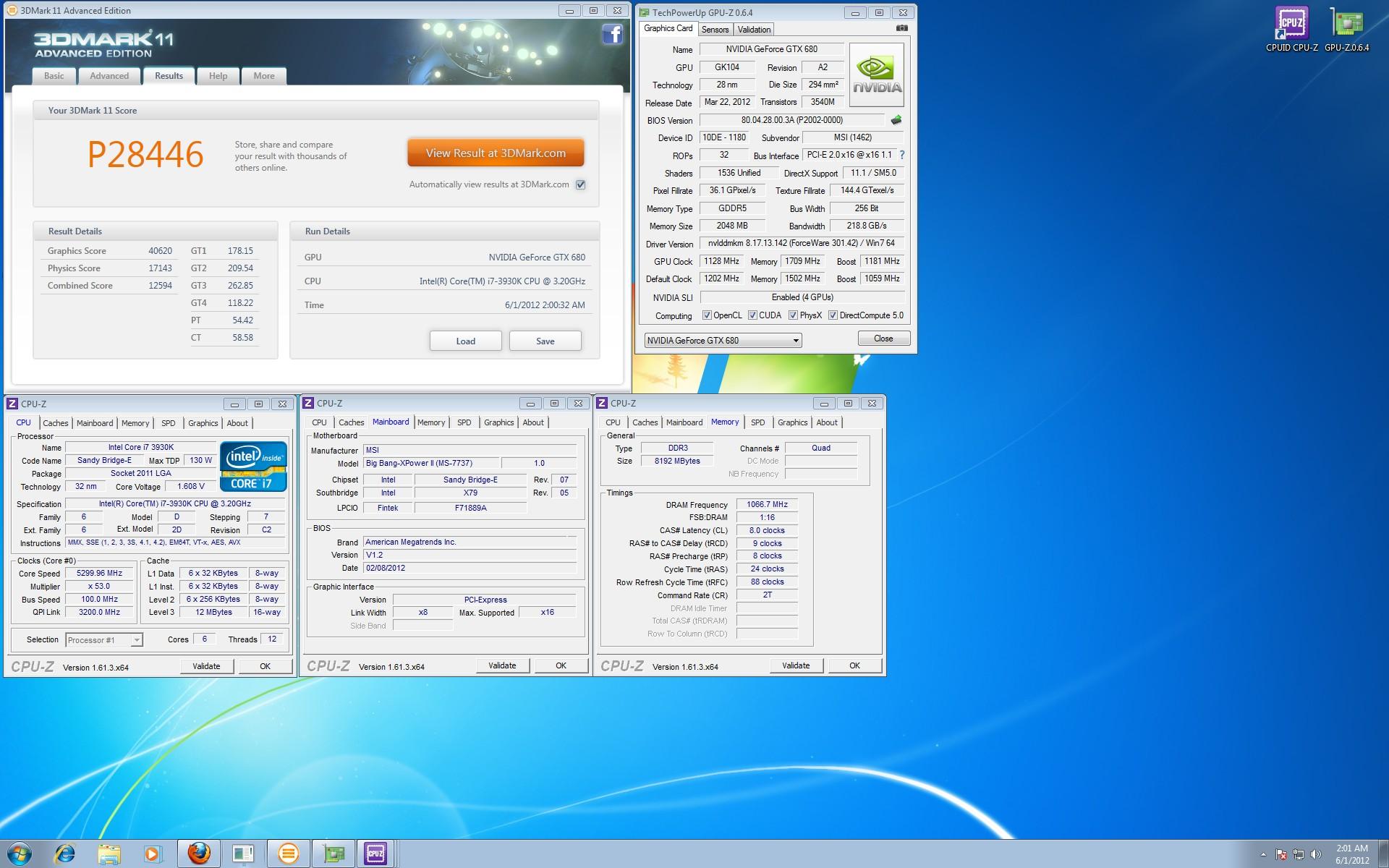Click the DRAM Frequency value 1066.7 MHz

[767, 504]
